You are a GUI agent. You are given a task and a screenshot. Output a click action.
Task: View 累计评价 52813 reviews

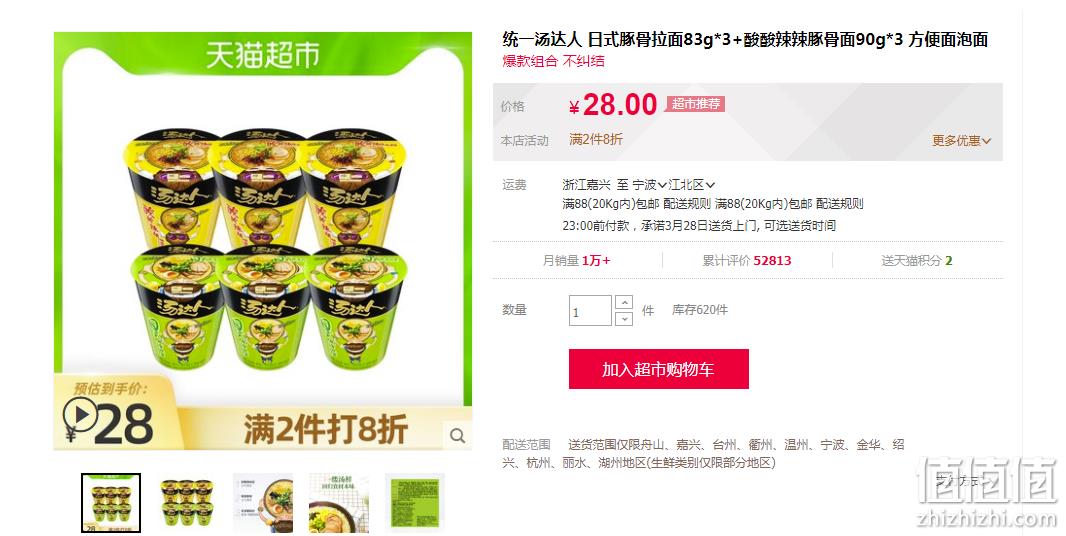click(746, 261)
